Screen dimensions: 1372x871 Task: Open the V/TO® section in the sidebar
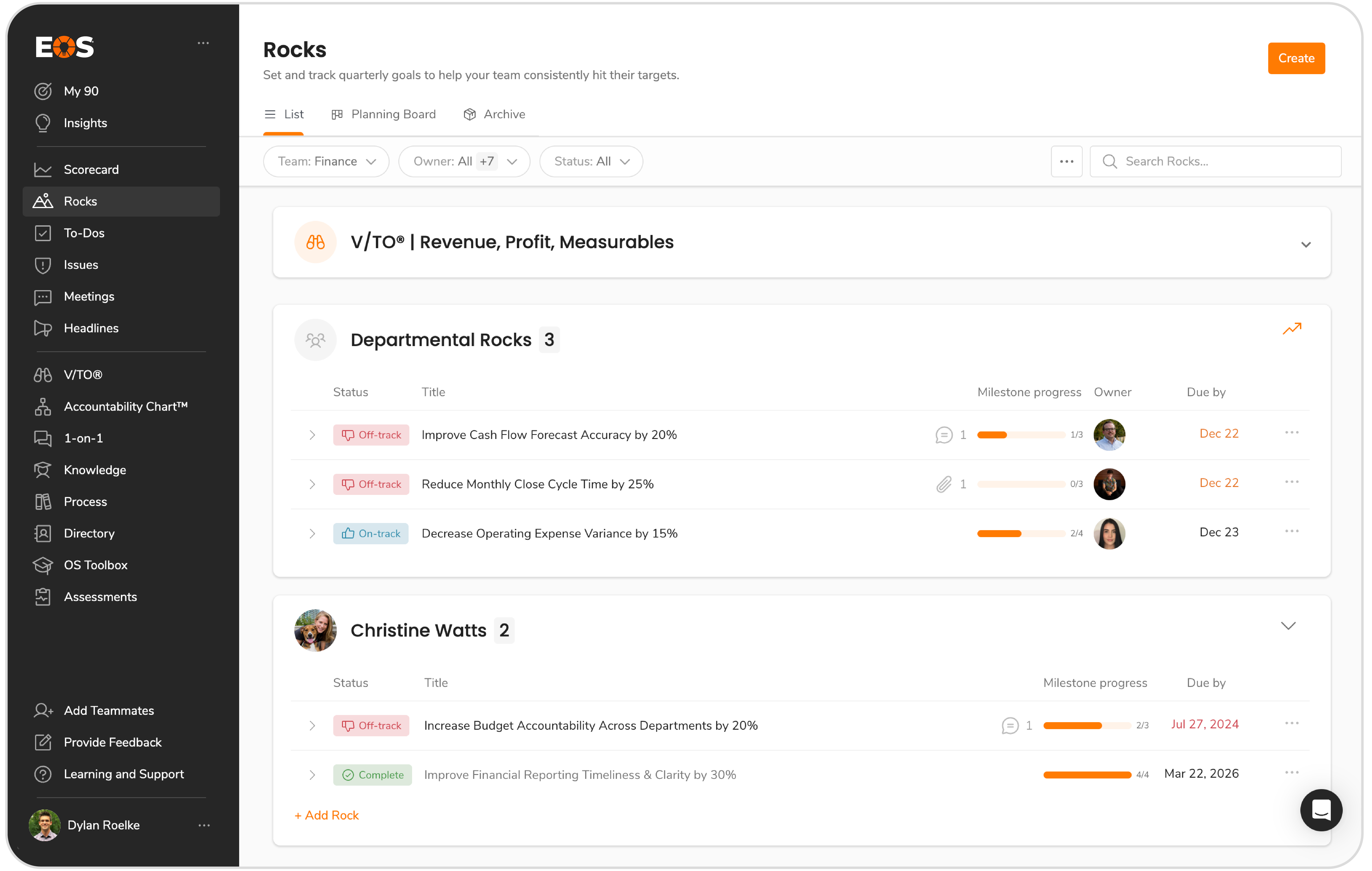pos(83,374)
